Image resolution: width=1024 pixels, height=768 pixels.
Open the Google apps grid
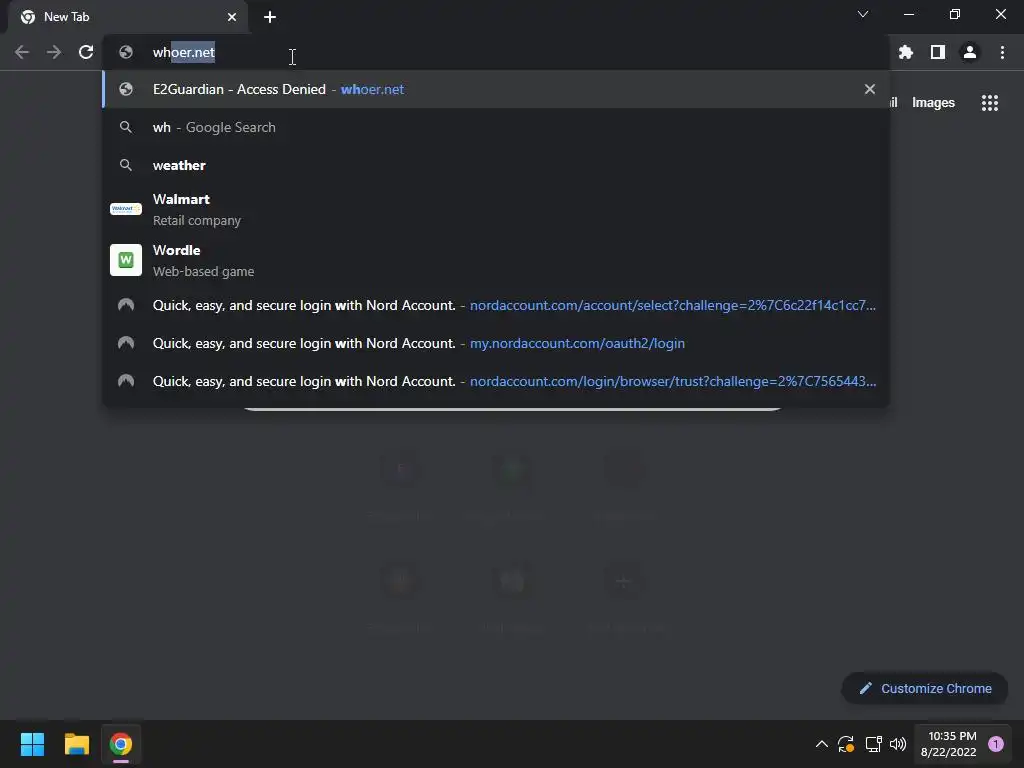(x=990, y=103)
